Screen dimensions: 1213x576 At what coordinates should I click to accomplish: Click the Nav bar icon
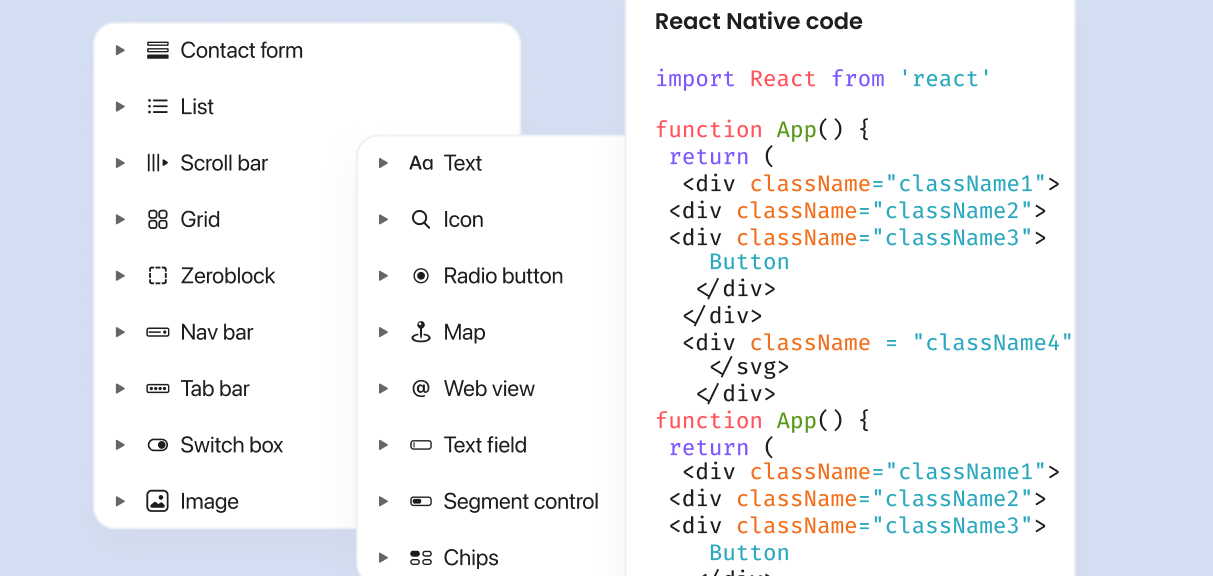click(157, 332)
